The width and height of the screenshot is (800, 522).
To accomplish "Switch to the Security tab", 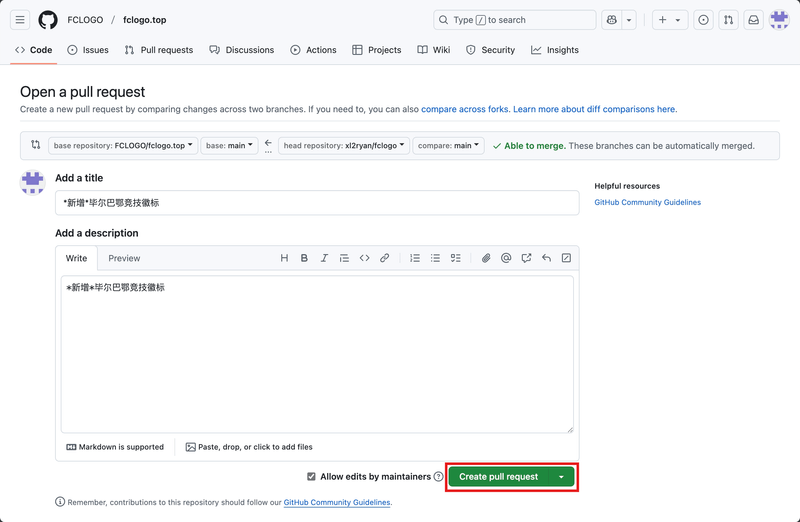I will pos(490,50).
